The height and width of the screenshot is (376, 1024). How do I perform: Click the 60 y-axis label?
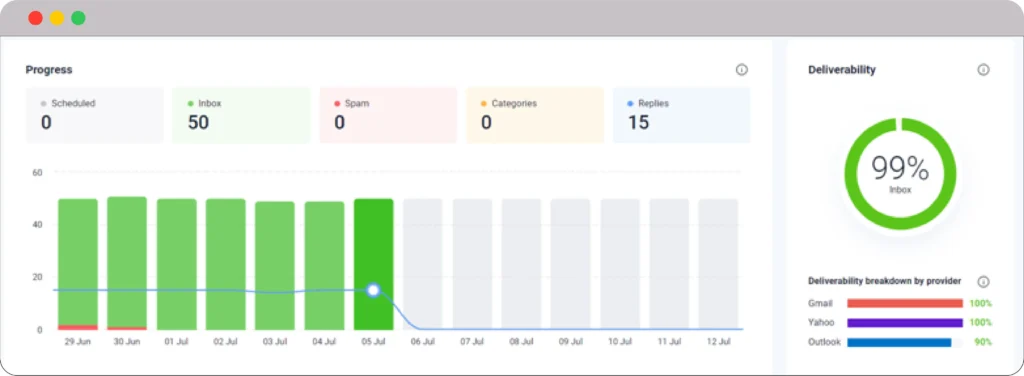pos(37,172)
